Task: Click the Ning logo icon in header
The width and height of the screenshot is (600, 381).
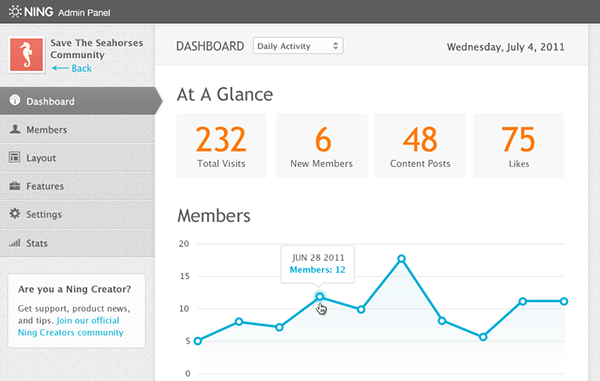Action: [x=15, y=11]
